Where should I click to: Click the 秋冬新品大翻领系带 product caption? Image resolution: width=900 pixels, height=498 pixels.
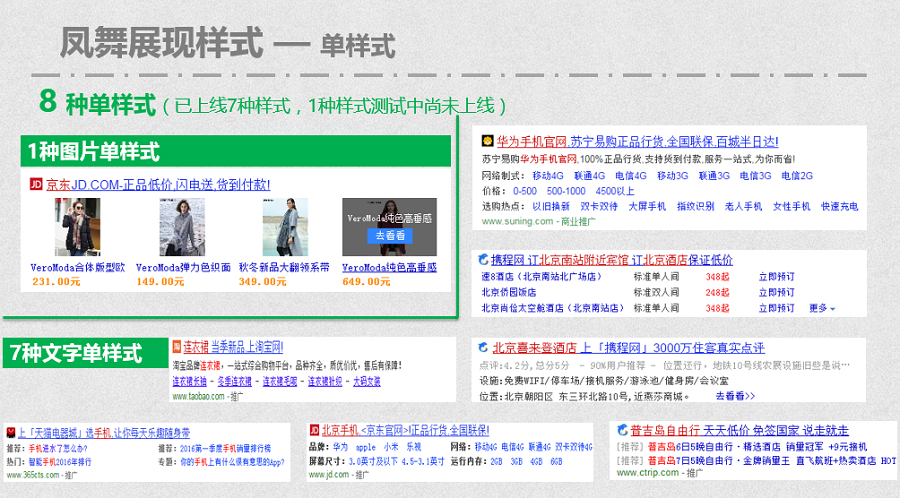283,267
